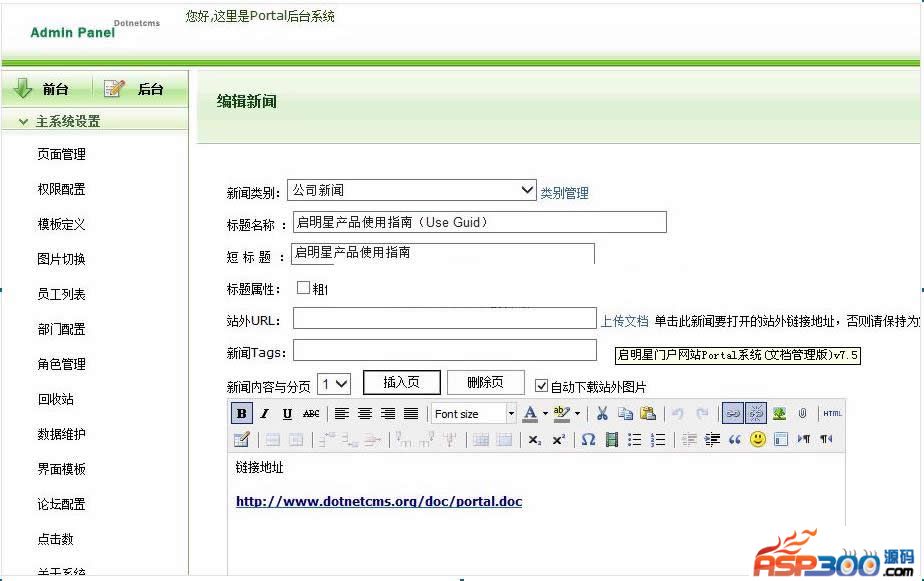Screen dimensions: 924x581
Task: Insert a numbered list
Action: pos(658,440)
